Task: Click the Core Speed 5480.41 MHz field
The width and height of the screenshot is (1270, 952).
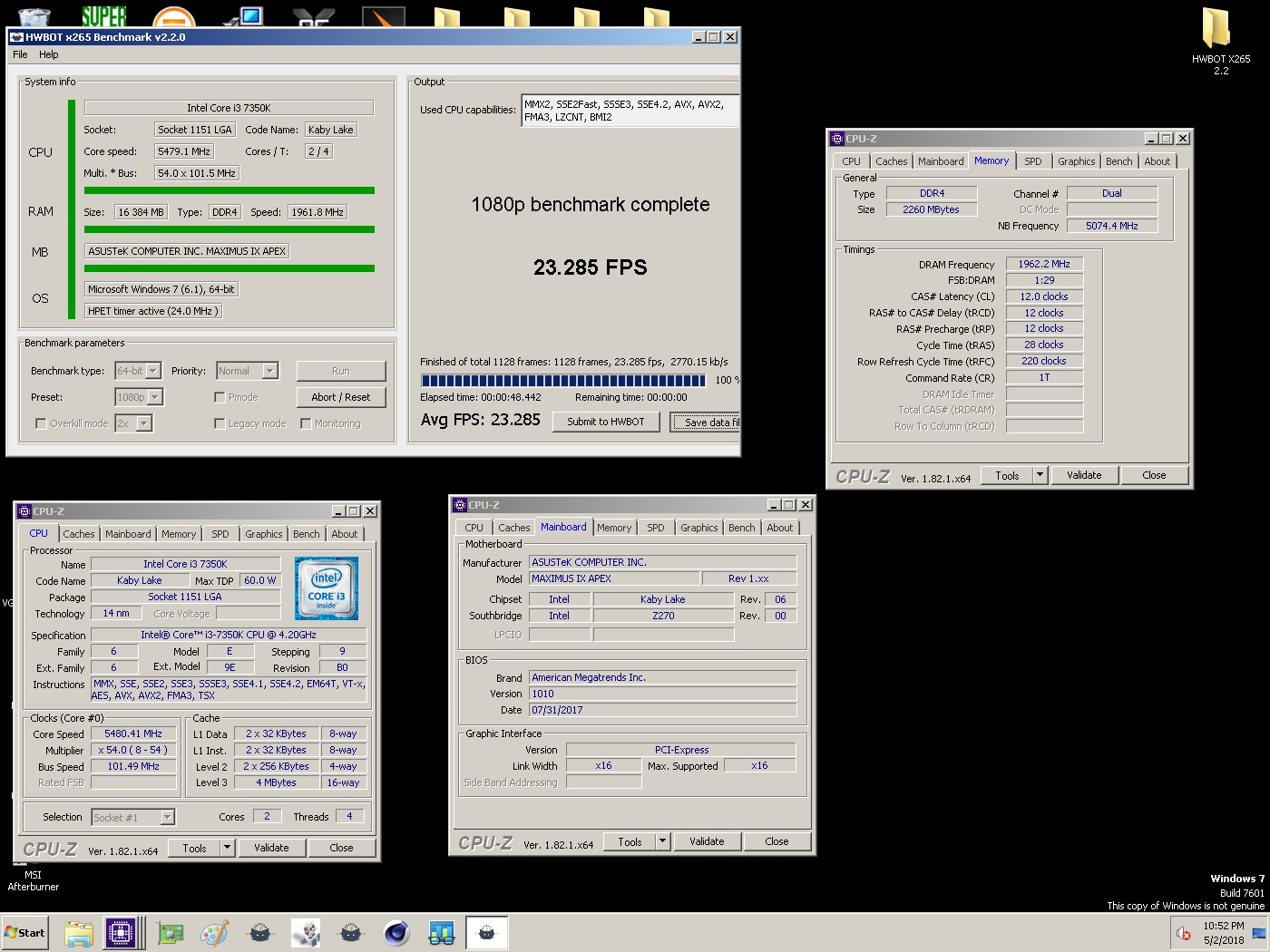Action: coord(133,733)
